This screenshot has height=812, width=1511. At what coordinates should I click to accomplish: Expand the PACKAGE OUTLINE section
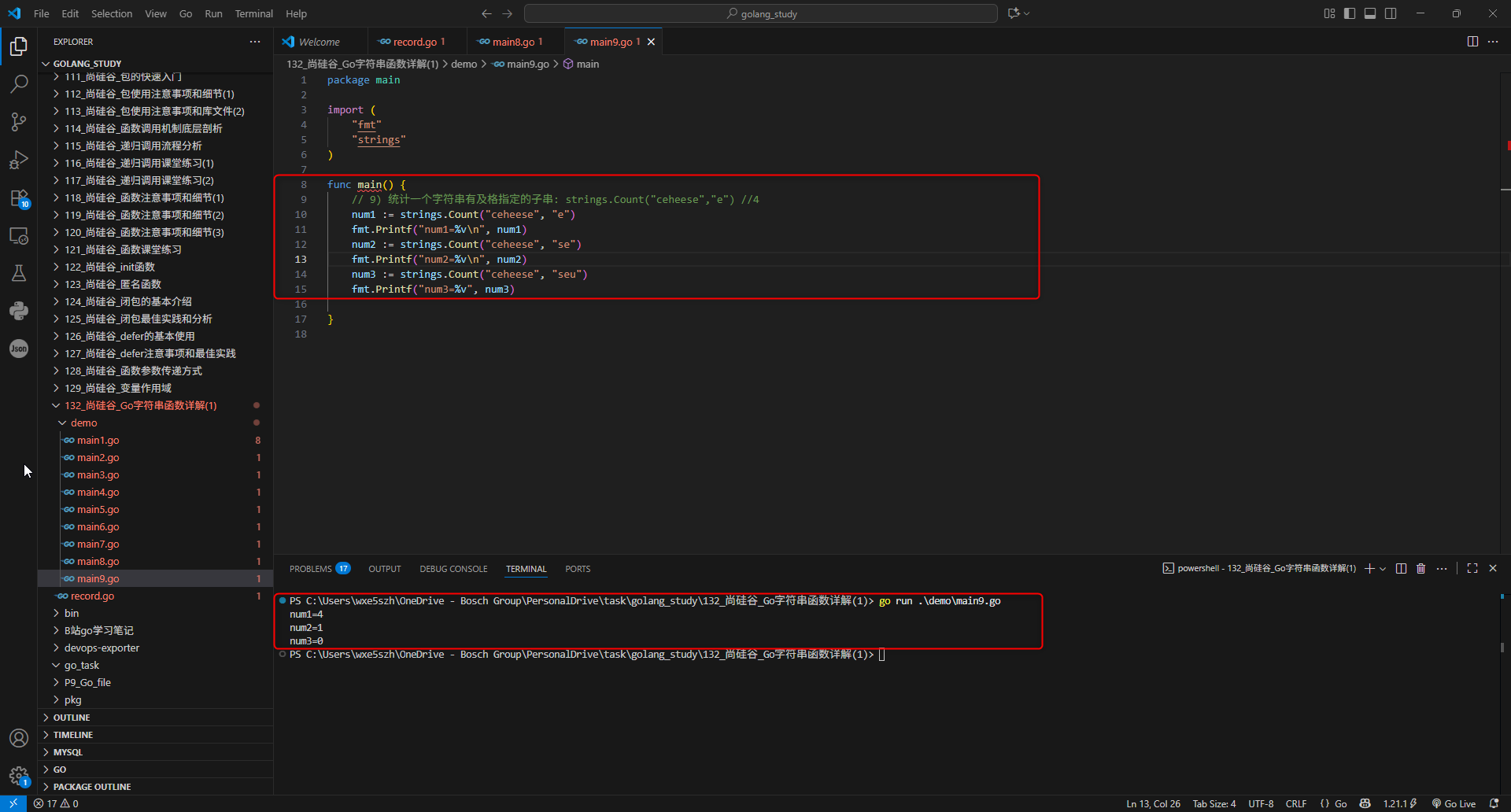pos(156,787)
